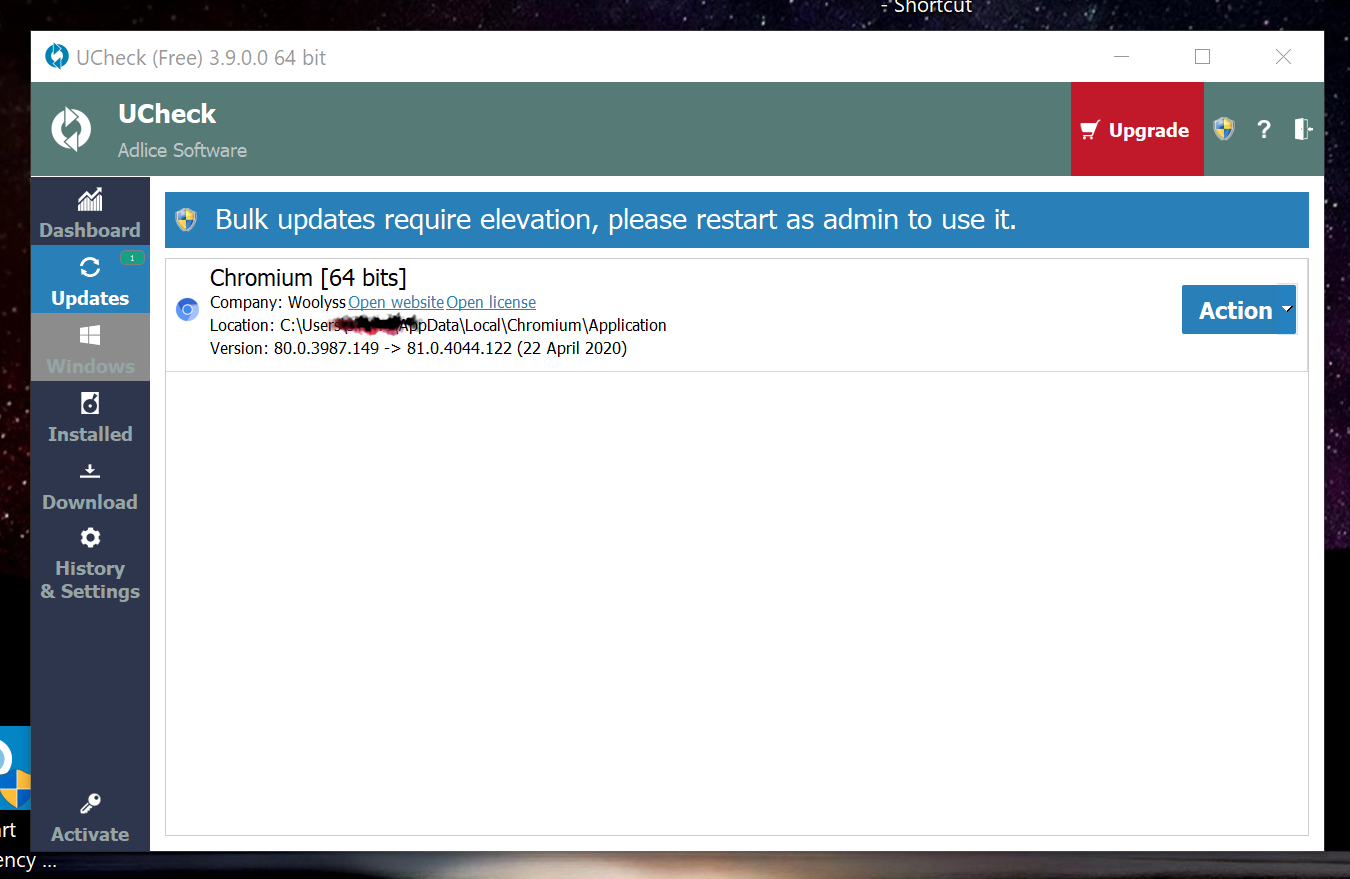The width and height of the screenshot is (1350, 879).
Task: Open help via the question mark icon
Action: coord(1264,129)
